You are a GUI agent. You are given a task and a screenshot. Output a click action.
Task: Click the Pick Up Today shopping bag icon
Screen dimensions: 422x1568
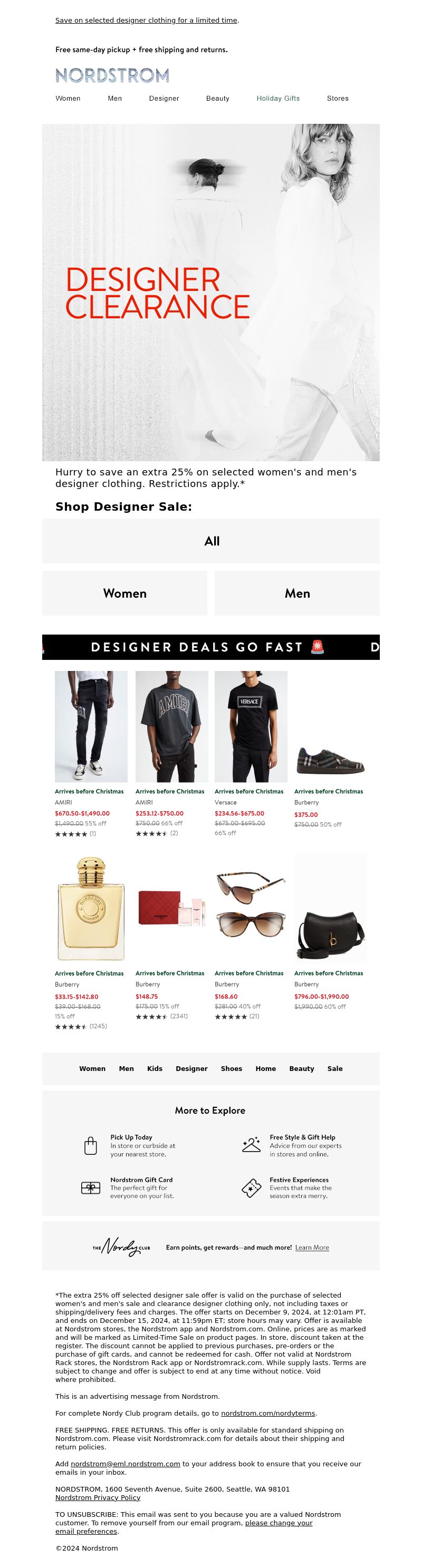(x=91, y=1145)
